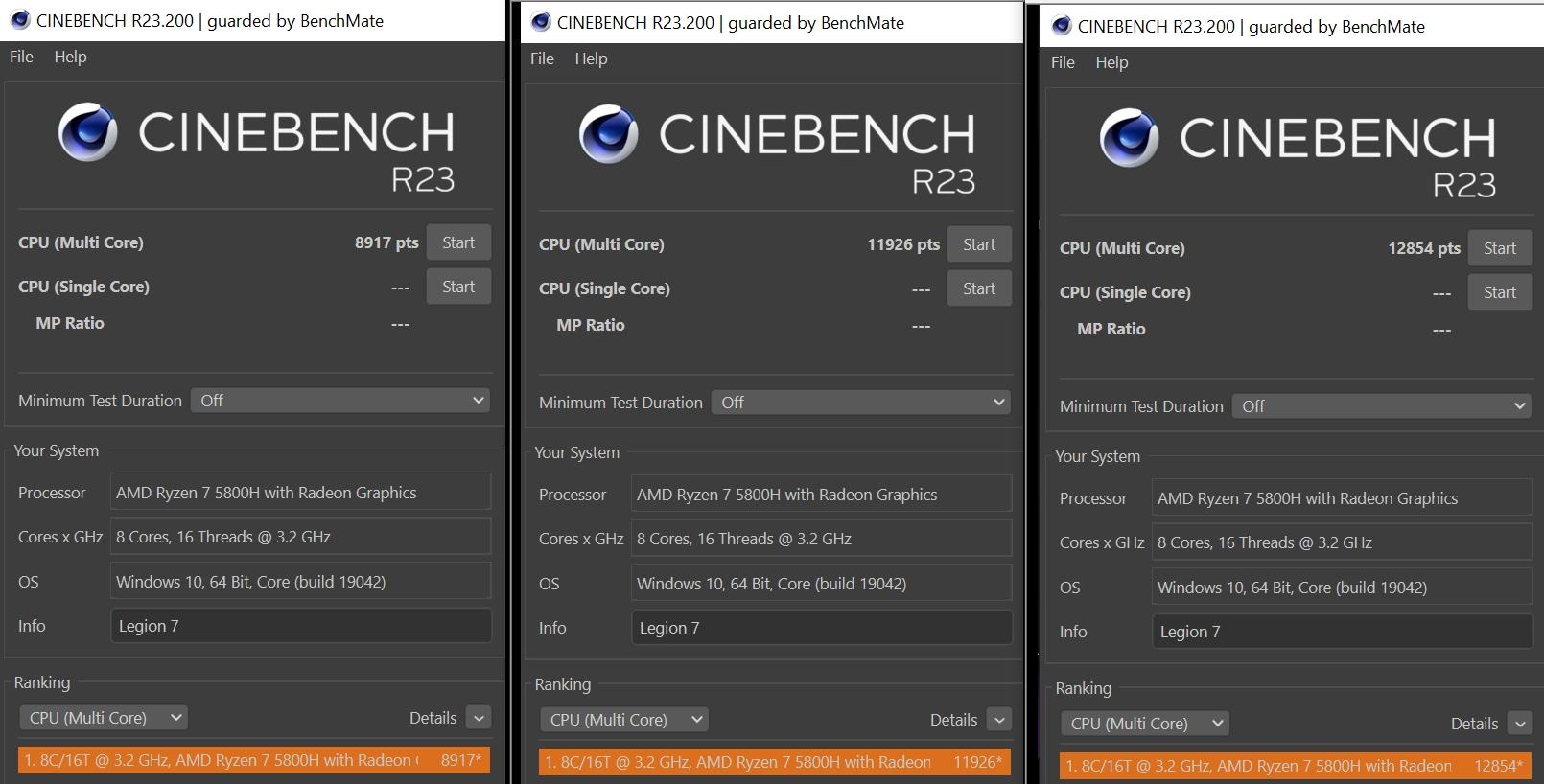Start Multi Core test in 11926 pts window
This screenshot has height=784, width=1544.
pyautogui.click(x=979, y=244)
